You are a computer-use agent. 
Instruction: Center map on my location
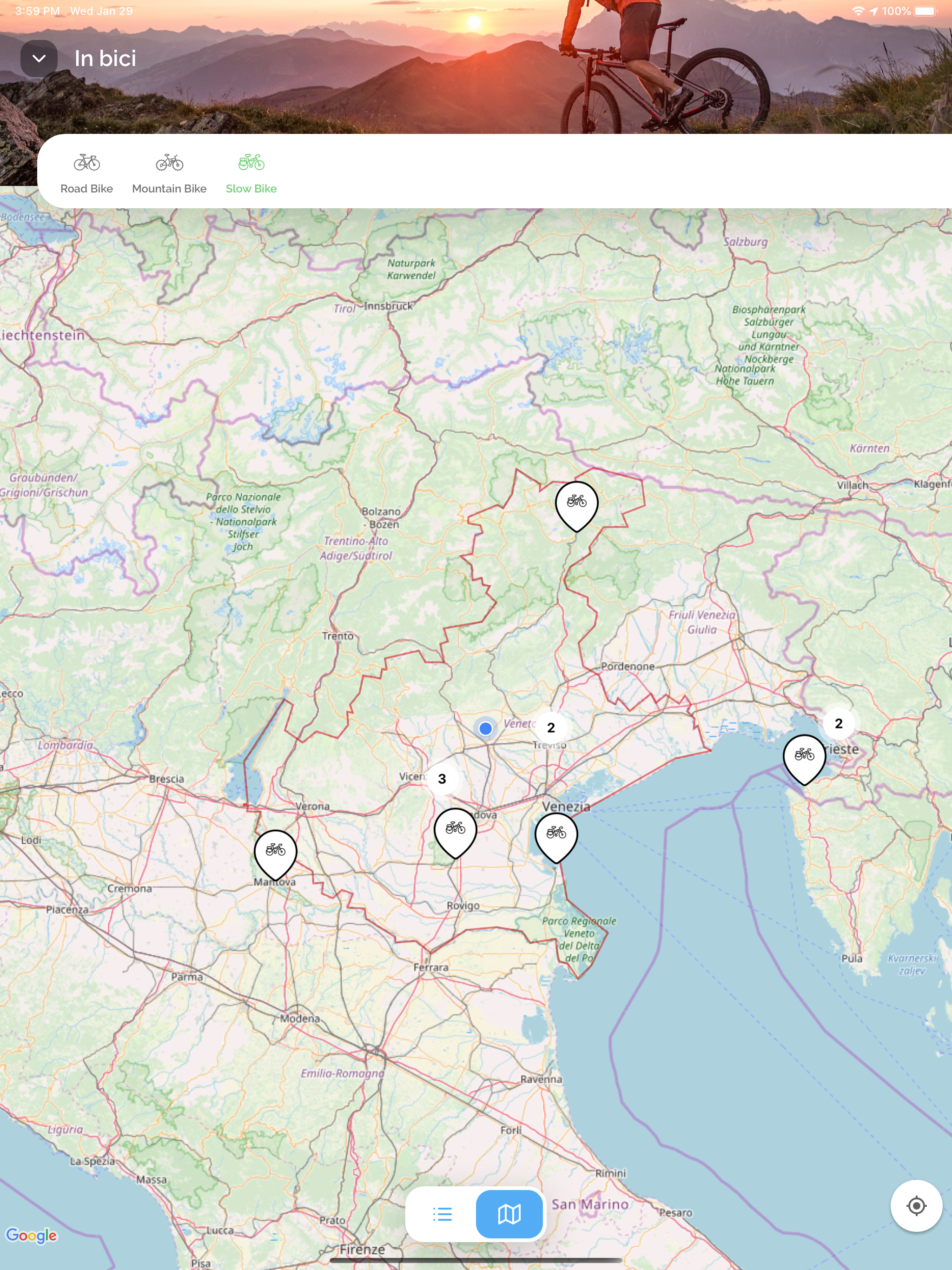pos(916,1206)
